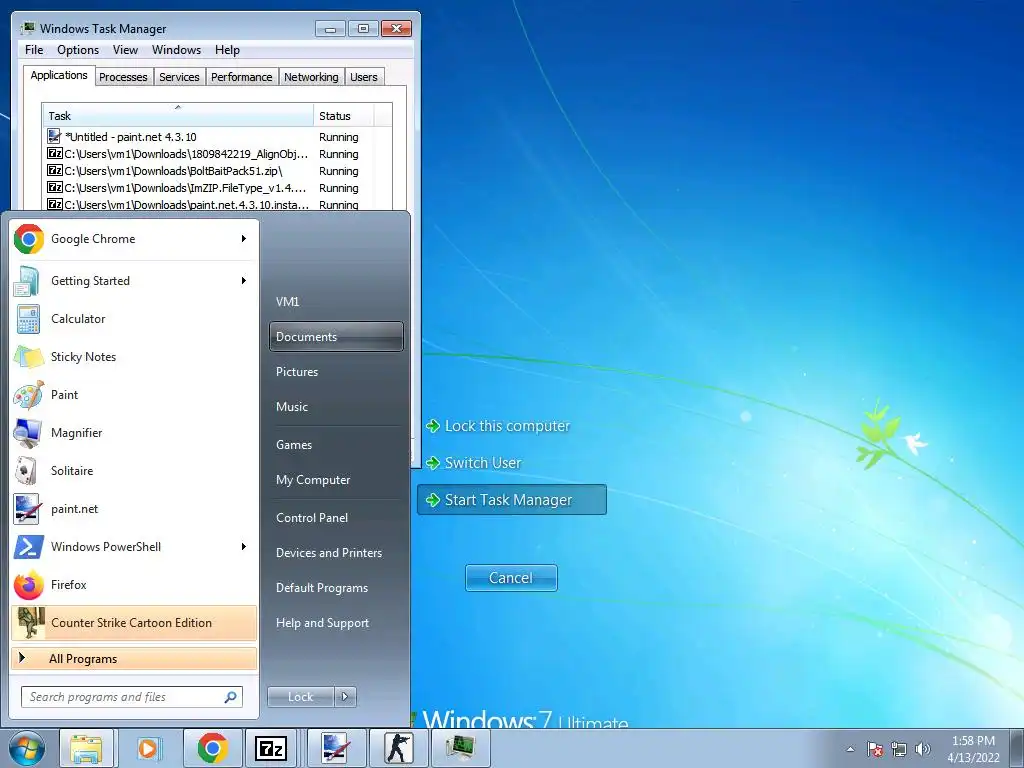1024x768 pixels.
Task: Open Calculator in Start menu
Action: (x=133, y=319)
